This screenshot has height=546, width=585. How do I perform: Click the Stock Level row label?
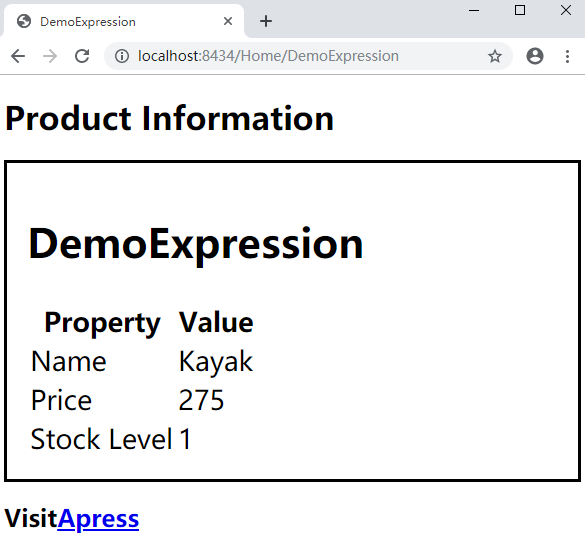[x=101, y=439]
